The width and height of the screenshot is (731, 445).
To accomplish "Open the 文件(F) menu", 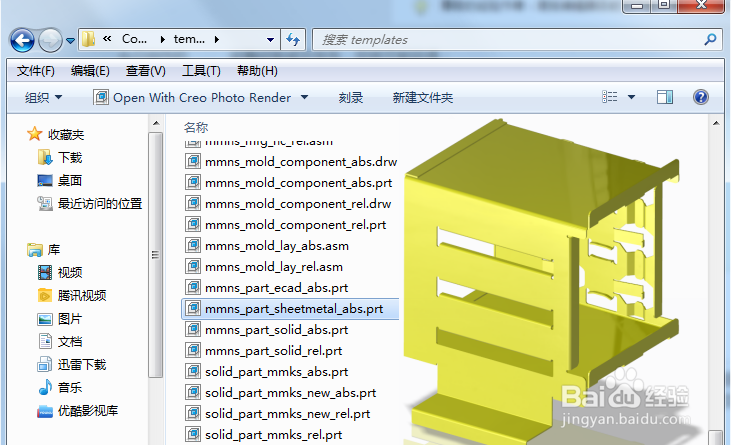I will [x=36, y=71].
